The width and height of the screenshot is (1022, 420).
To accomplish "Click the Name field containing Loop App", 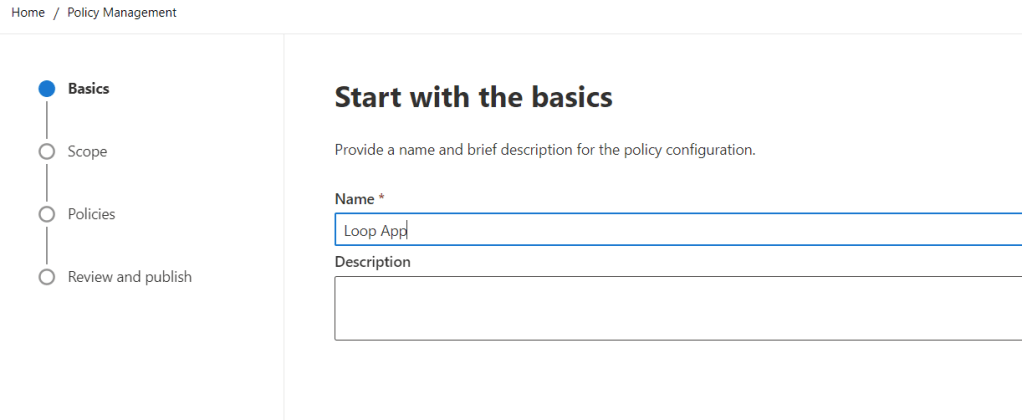I will [678, 231].
